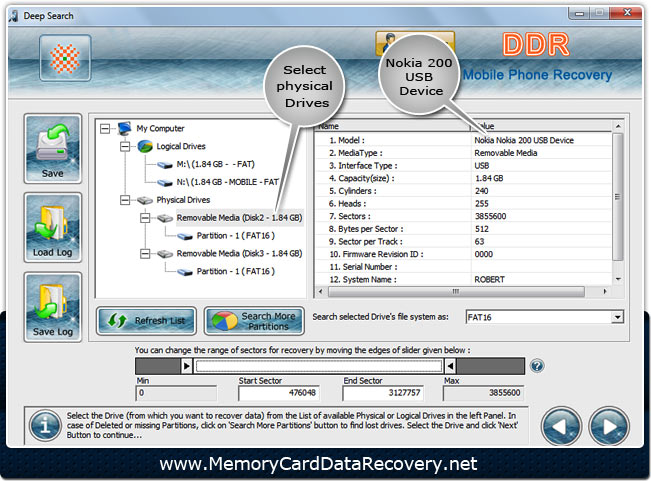Image resolution: width=651 pixels, height=481 pixels.
Task: Select '12. System Name :' row
Action: tap(463, 280)
